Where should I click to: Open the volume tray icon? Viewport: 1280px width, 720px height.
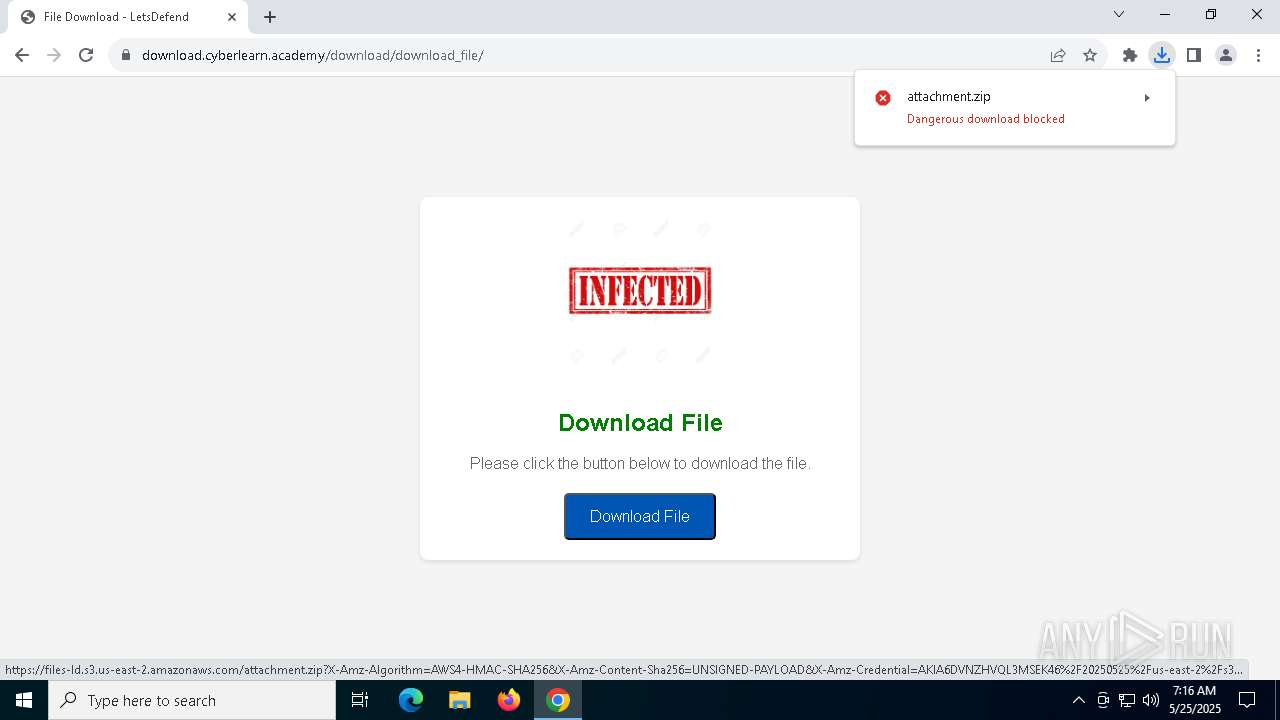click(1151, 700)
